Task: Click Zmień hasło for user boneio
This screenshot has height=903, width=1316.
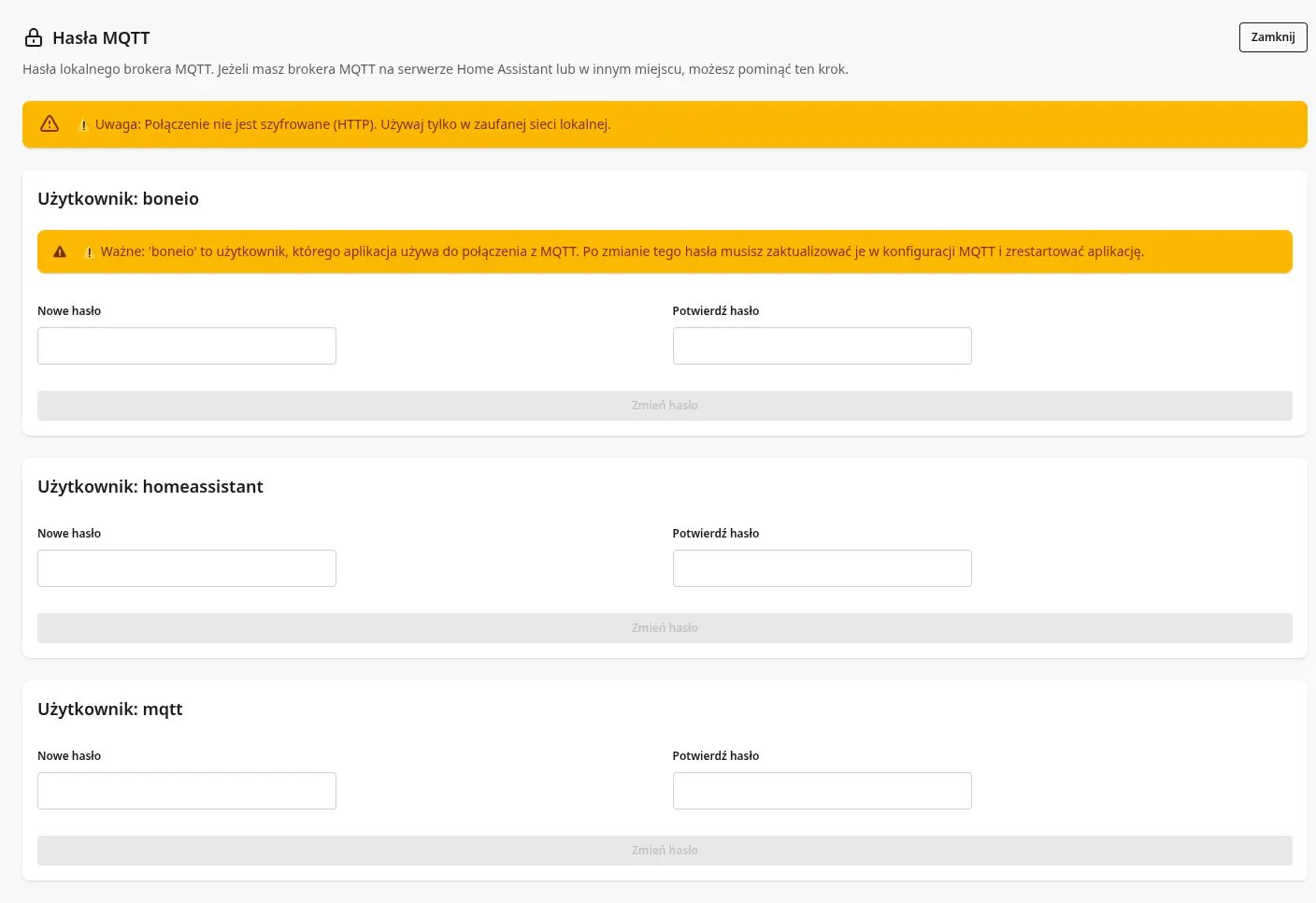Action: pos(665,406)
